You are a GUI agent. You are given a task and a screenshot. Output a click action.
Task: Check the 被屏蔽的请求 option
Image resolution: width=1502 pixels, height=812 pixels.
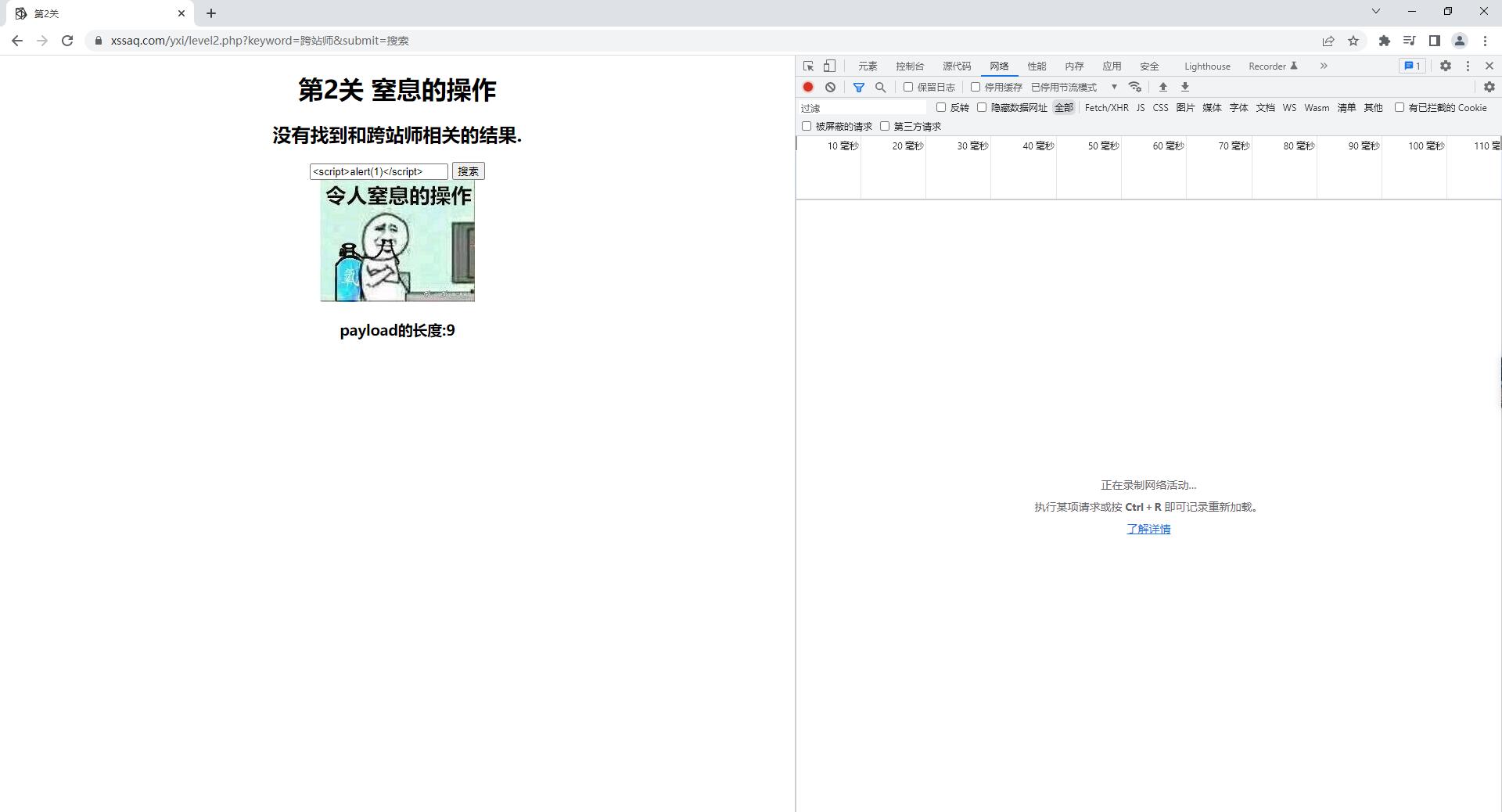pos(807,126)
